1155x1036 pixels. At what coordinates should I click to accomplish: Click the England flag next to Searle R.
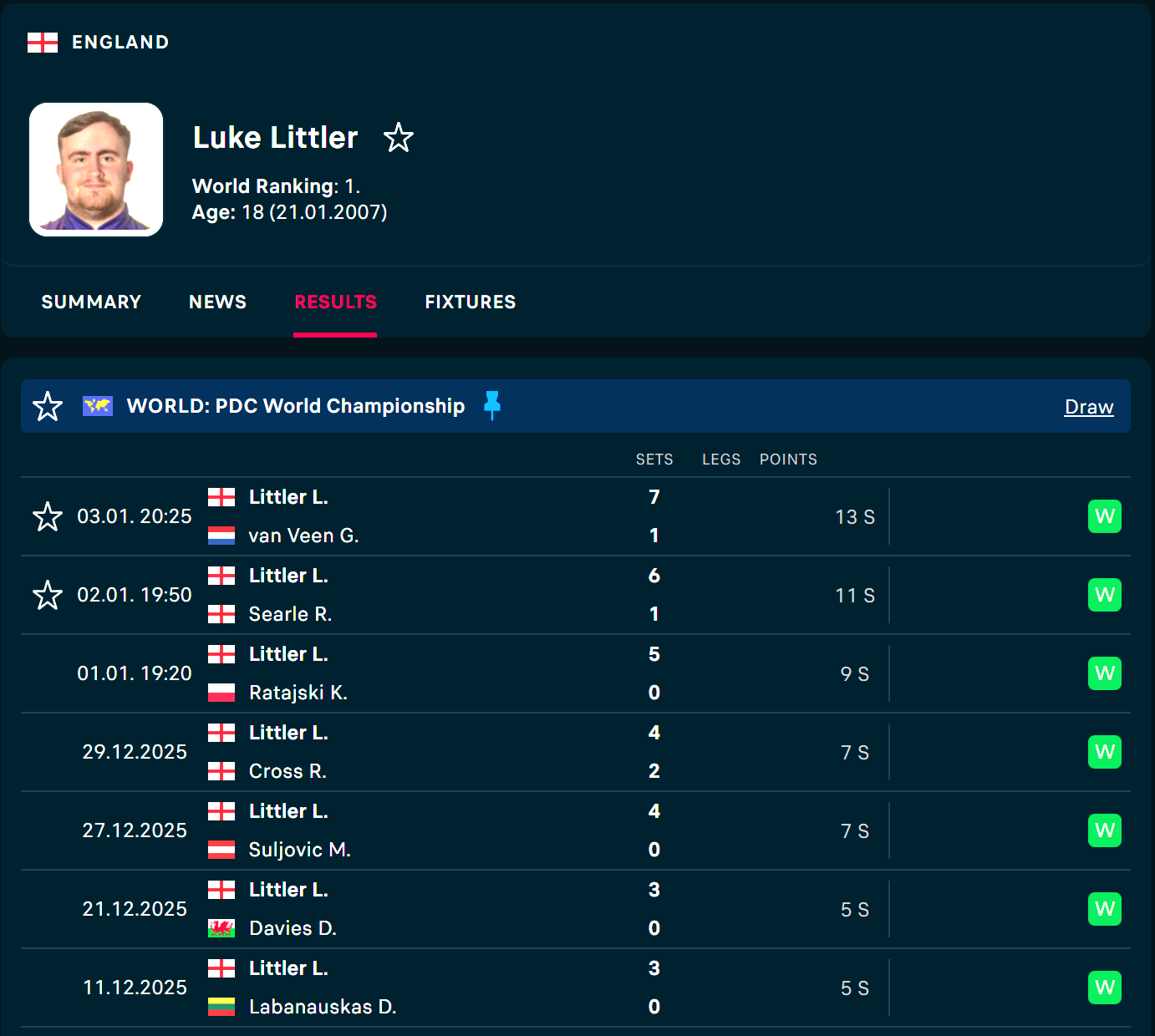[221, 614]
